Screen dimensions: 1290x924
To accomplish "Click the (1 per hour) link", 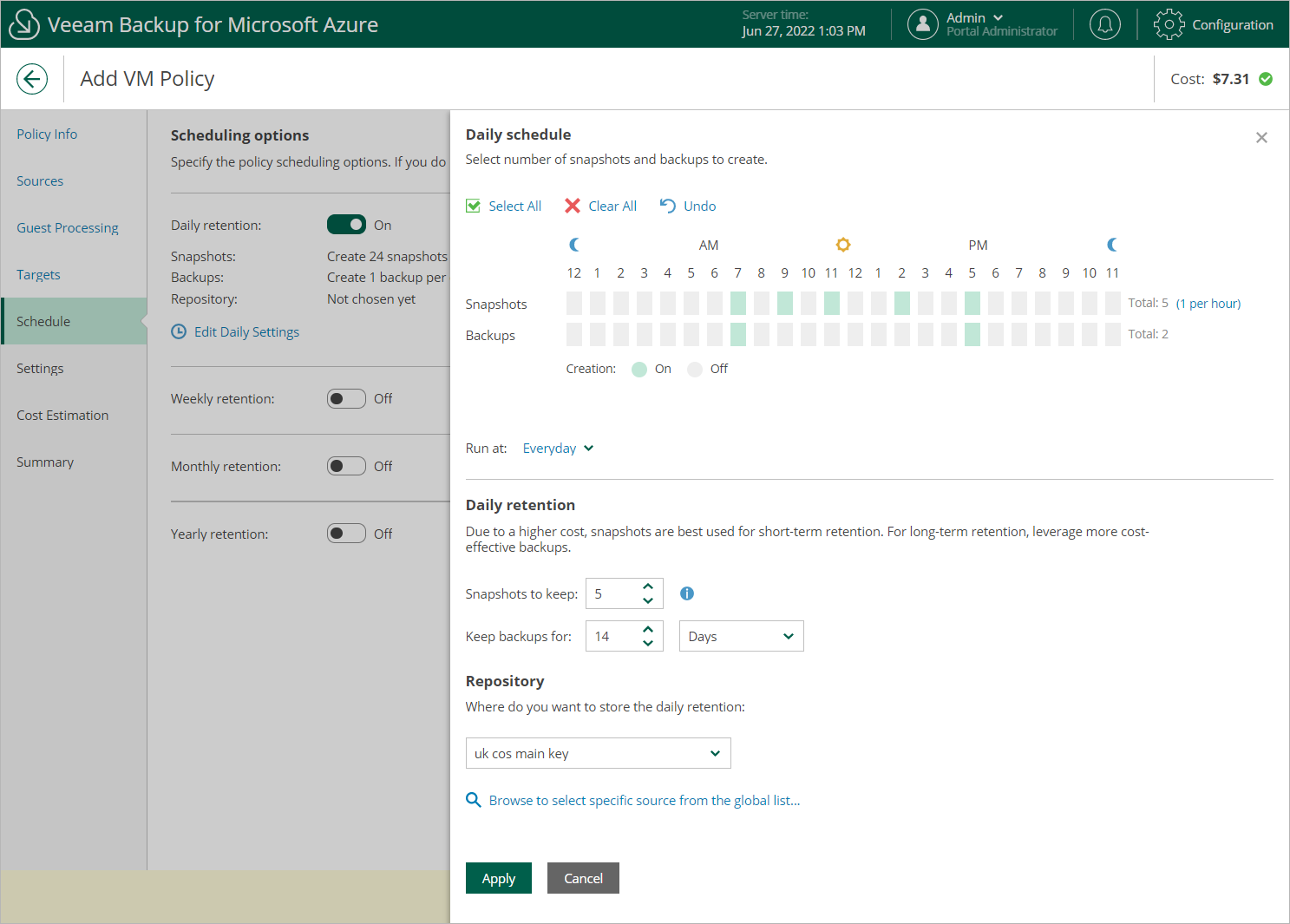I will pos(1208,303).
